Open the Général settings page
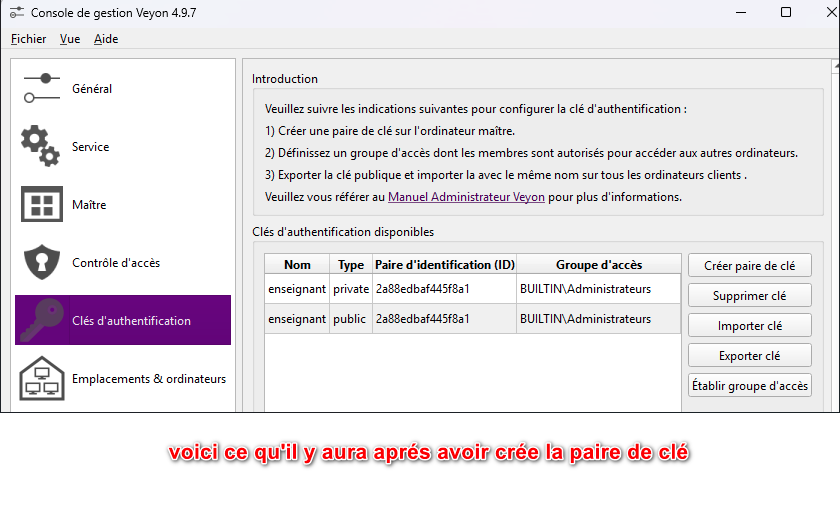Viewport: 840px width, 506px height. (x=123, y=89)
